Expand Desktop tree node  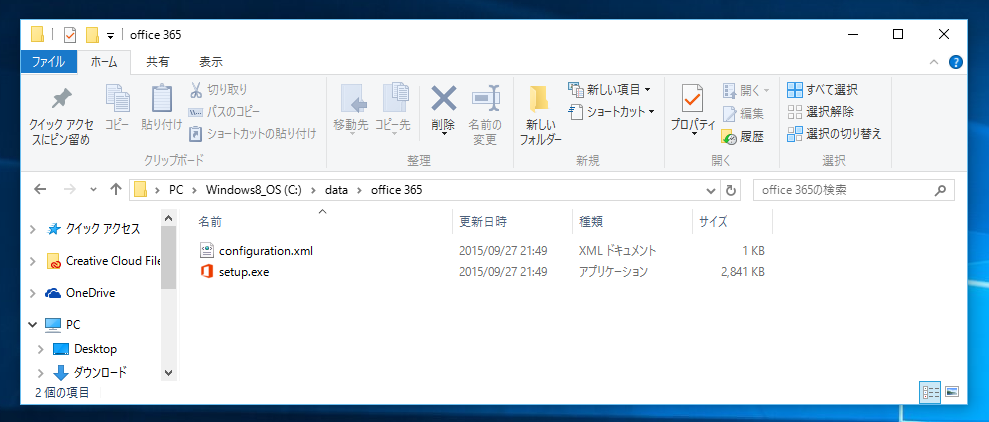[41, 349]
